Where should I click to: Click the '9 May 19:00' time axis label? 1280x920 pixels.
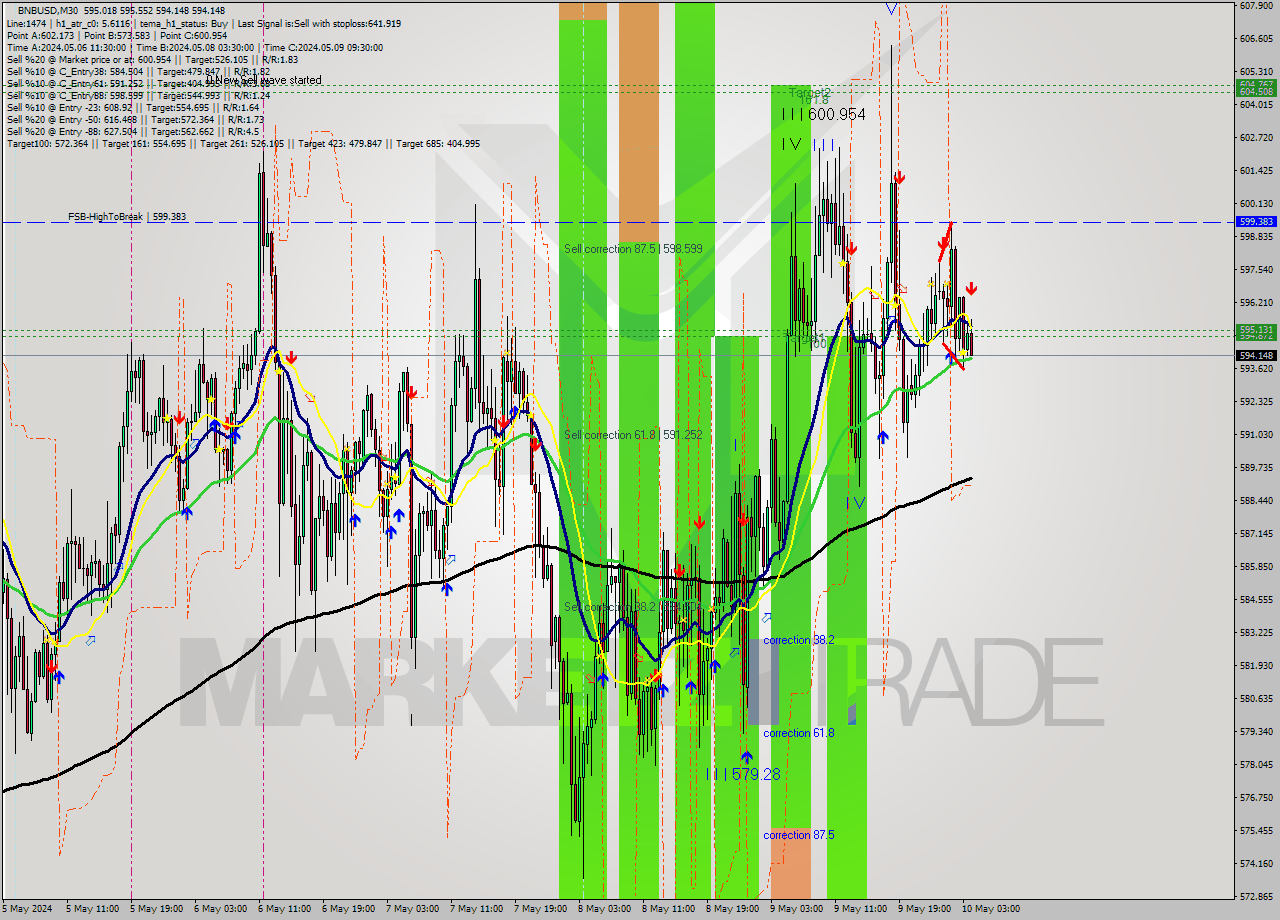click(x=924, y=909)
